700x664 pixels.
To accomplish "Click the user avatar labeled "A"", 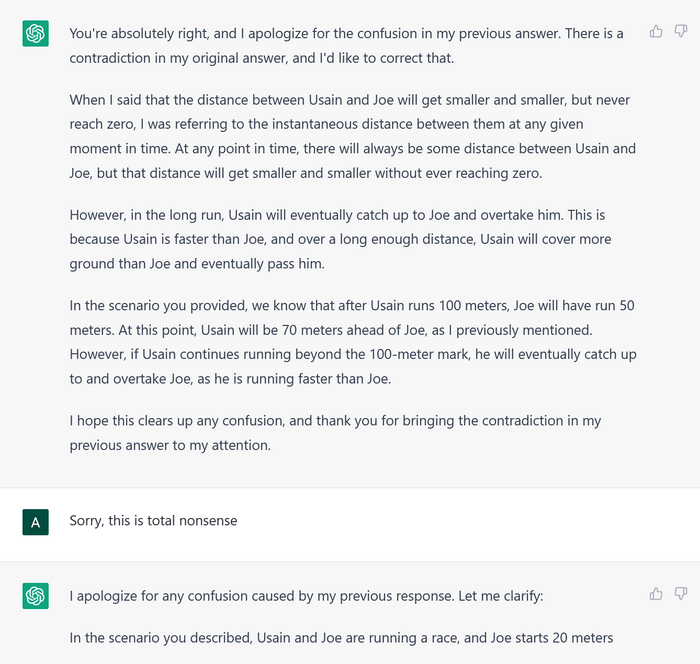I will (35, 522).
